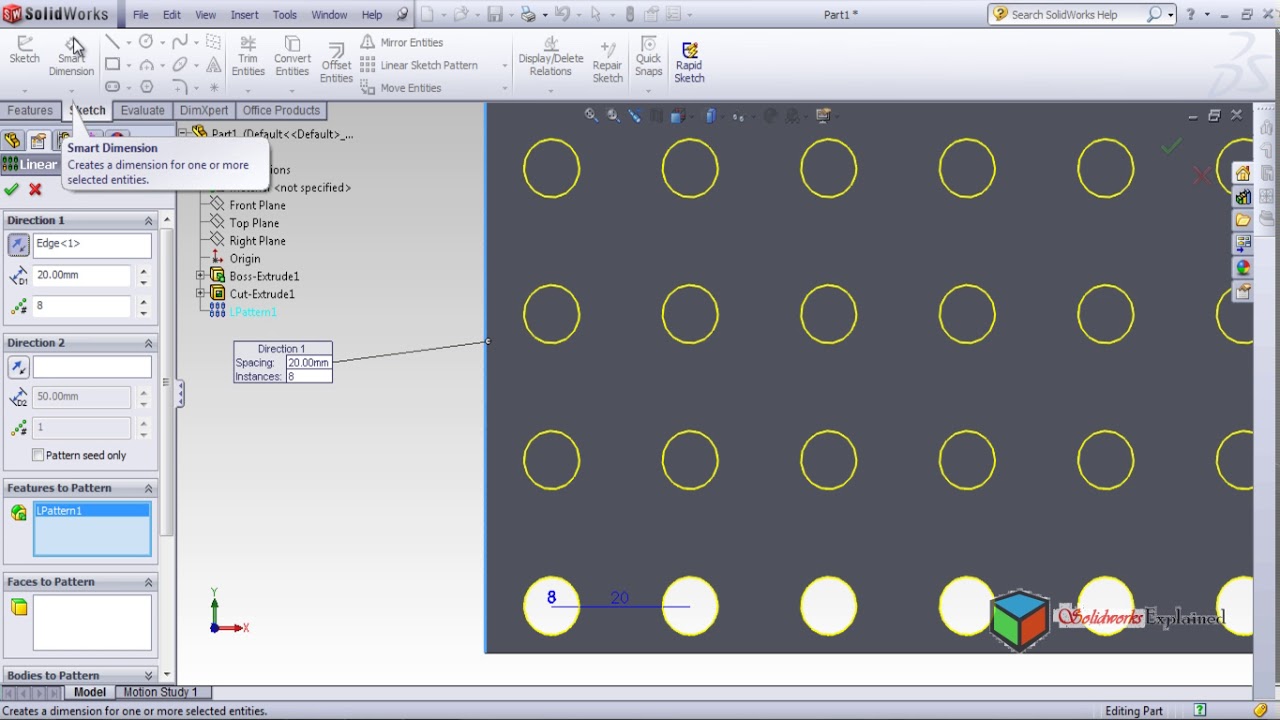Switch to the DimXpert tab
Image resolution: width=1280 pixels, height=720 pixels.
coord(204,110)
